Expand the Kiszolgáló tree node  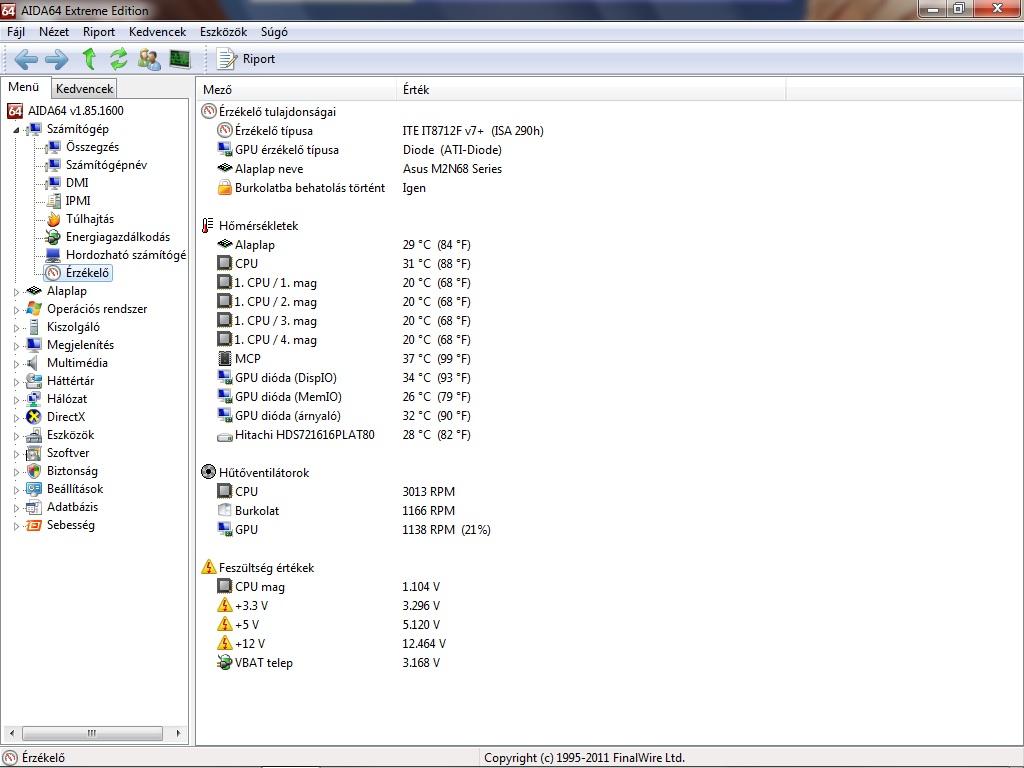click(x=16, y=328)
